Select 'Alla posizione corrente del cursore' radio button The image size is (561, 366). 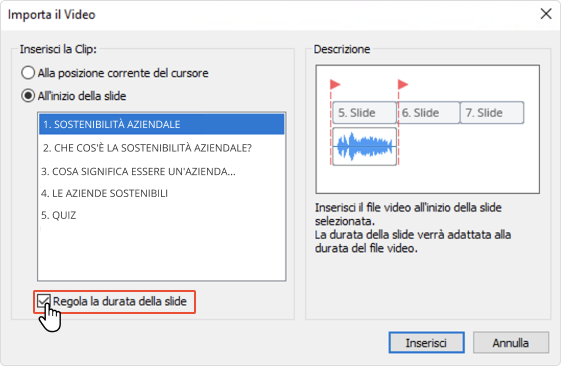click(28, 73)
